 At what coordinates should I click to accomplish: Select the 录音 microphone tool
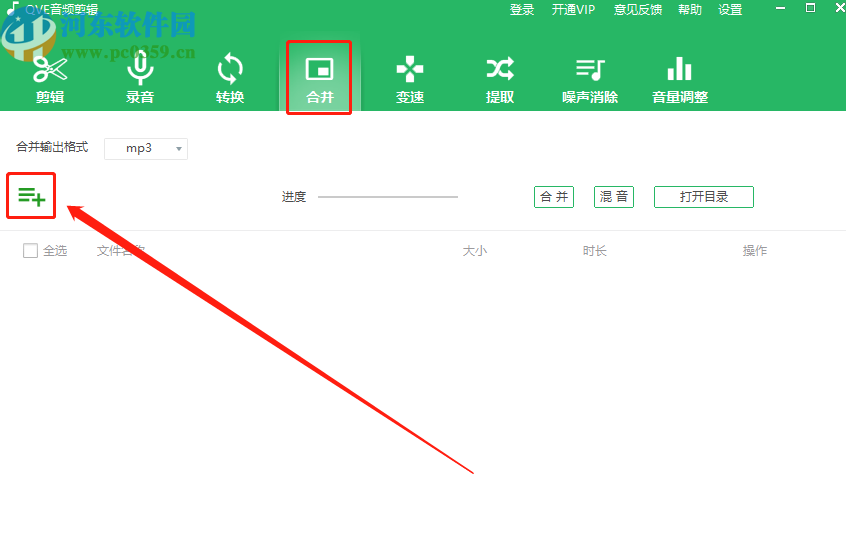tap(140, 79)
